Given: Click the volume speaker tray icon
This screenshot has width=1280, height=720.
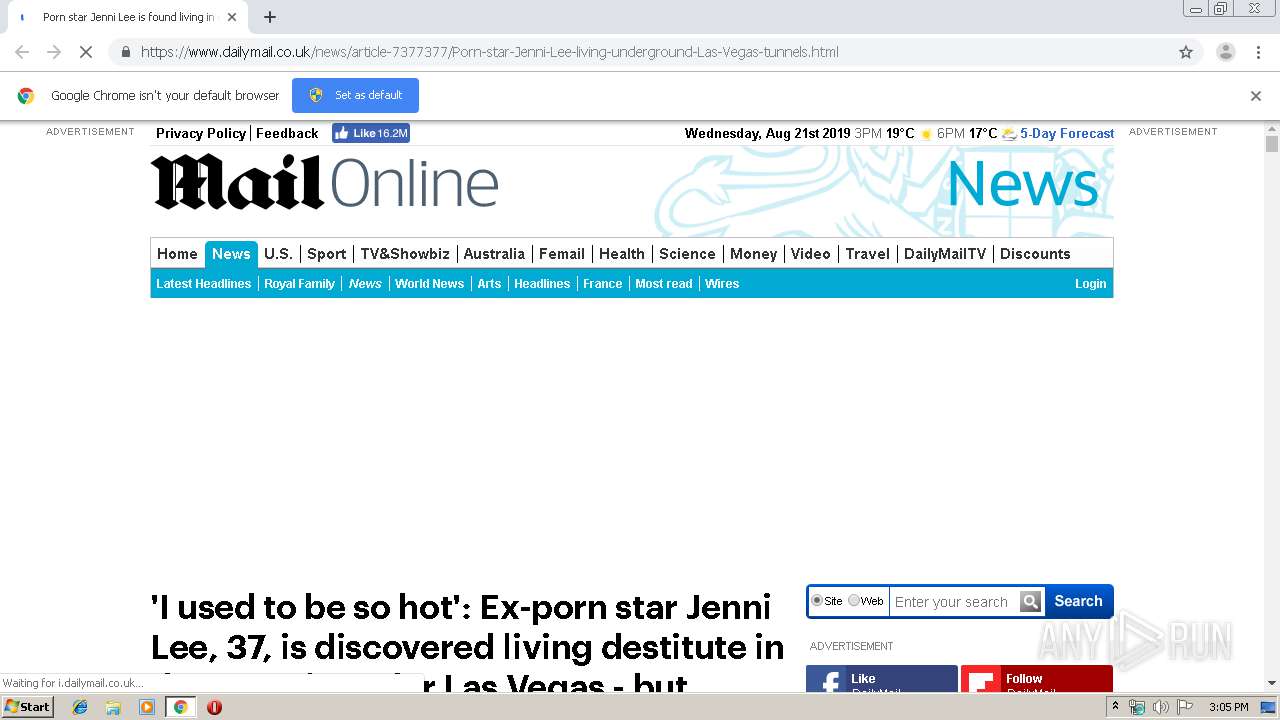Looking at the screenshot, I should (x=1160, y=707).
